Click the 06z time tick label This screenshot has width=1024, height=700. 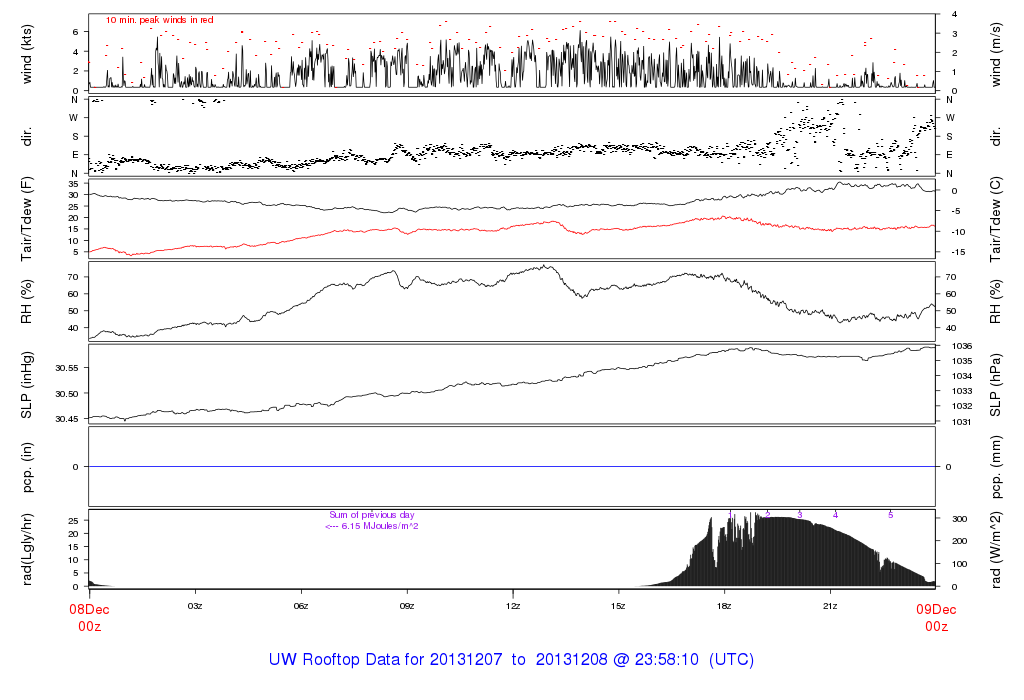(x=301, y=606)
